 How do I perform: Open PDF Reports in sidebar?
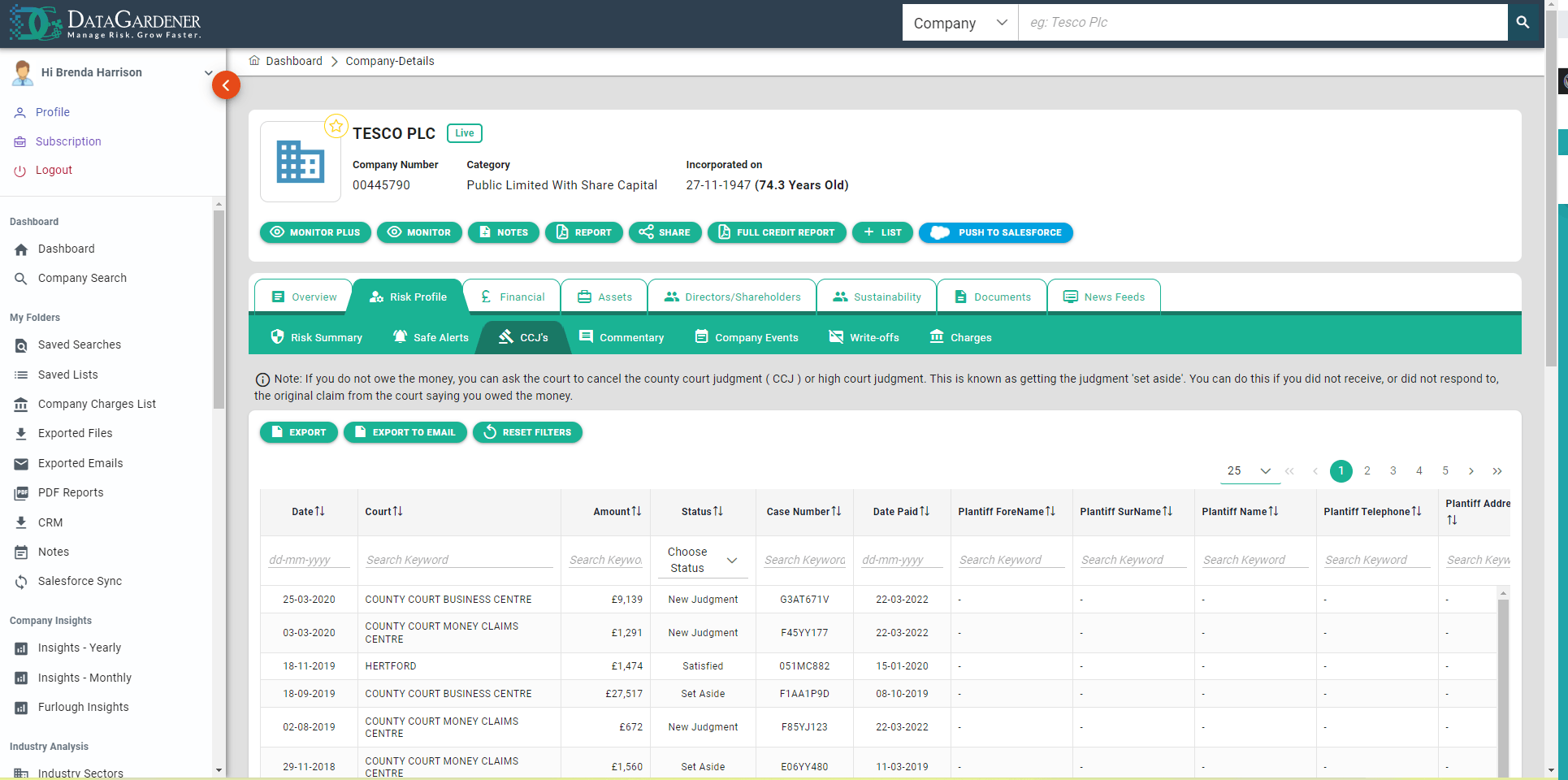pyautogui.click(x=71, y=492)
